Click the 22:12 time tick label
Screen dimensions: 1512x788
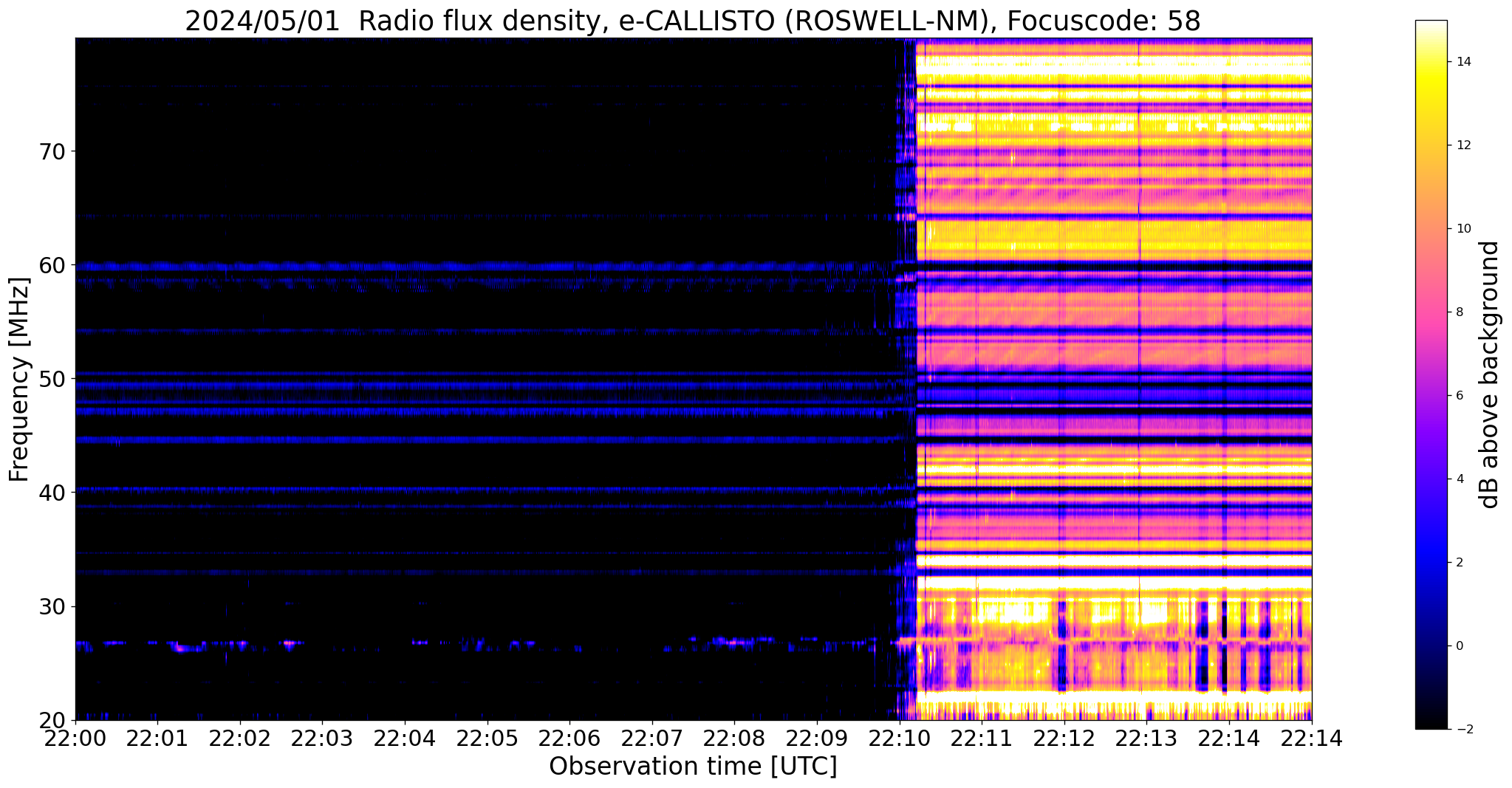coord(1064,738)
